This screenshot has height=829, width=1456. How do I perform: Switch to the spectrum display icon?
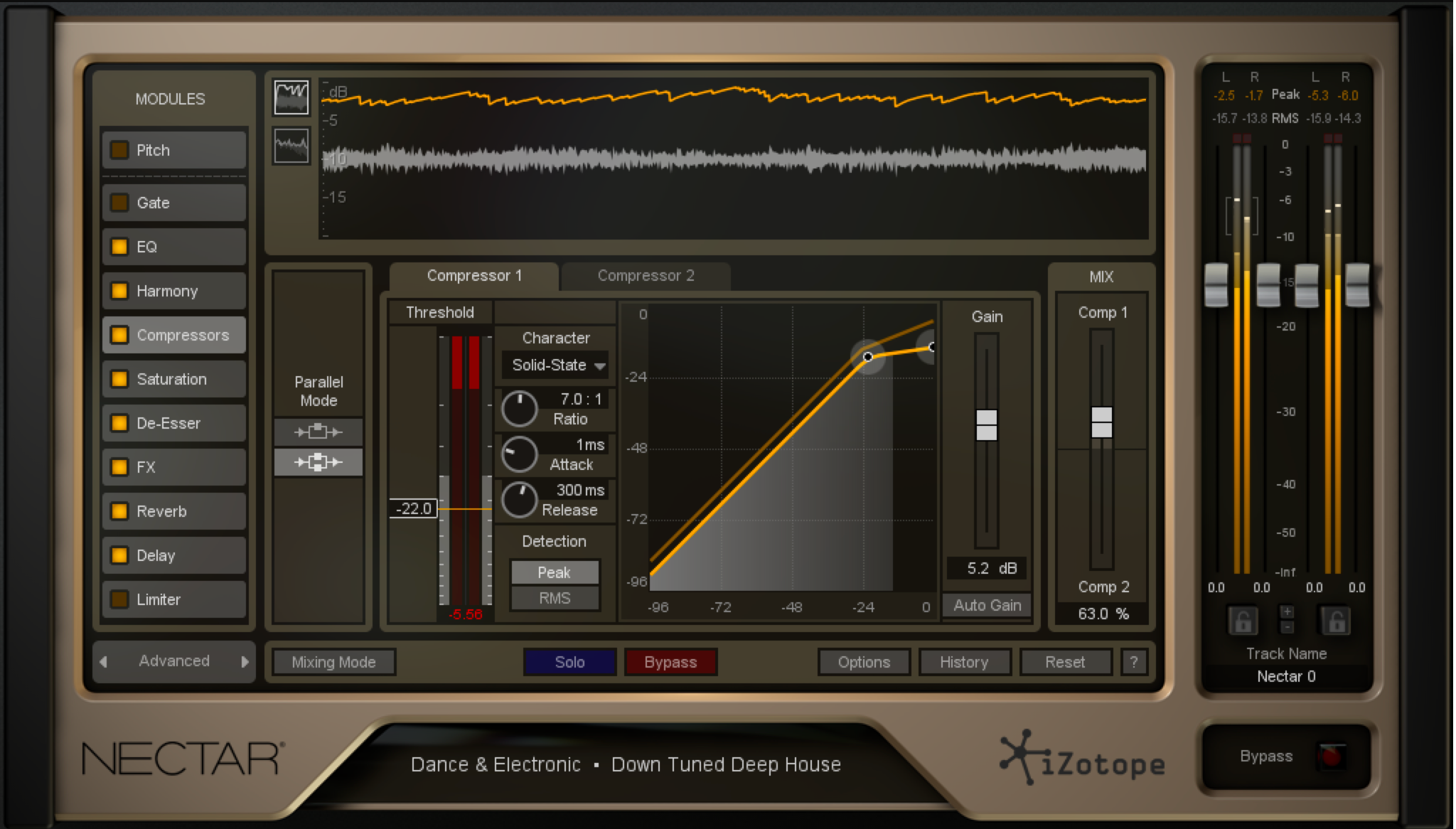pos(290,146)
